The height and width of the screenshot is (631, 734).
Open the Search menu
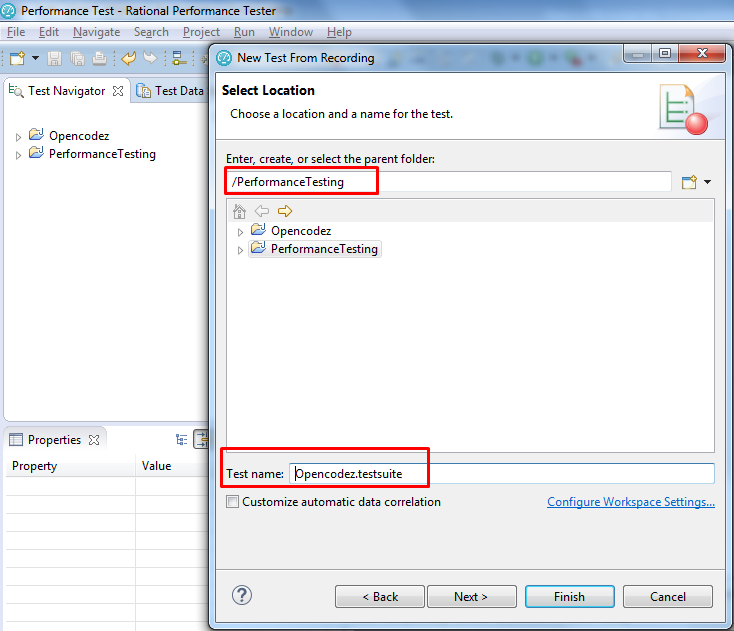coord(151,32)
